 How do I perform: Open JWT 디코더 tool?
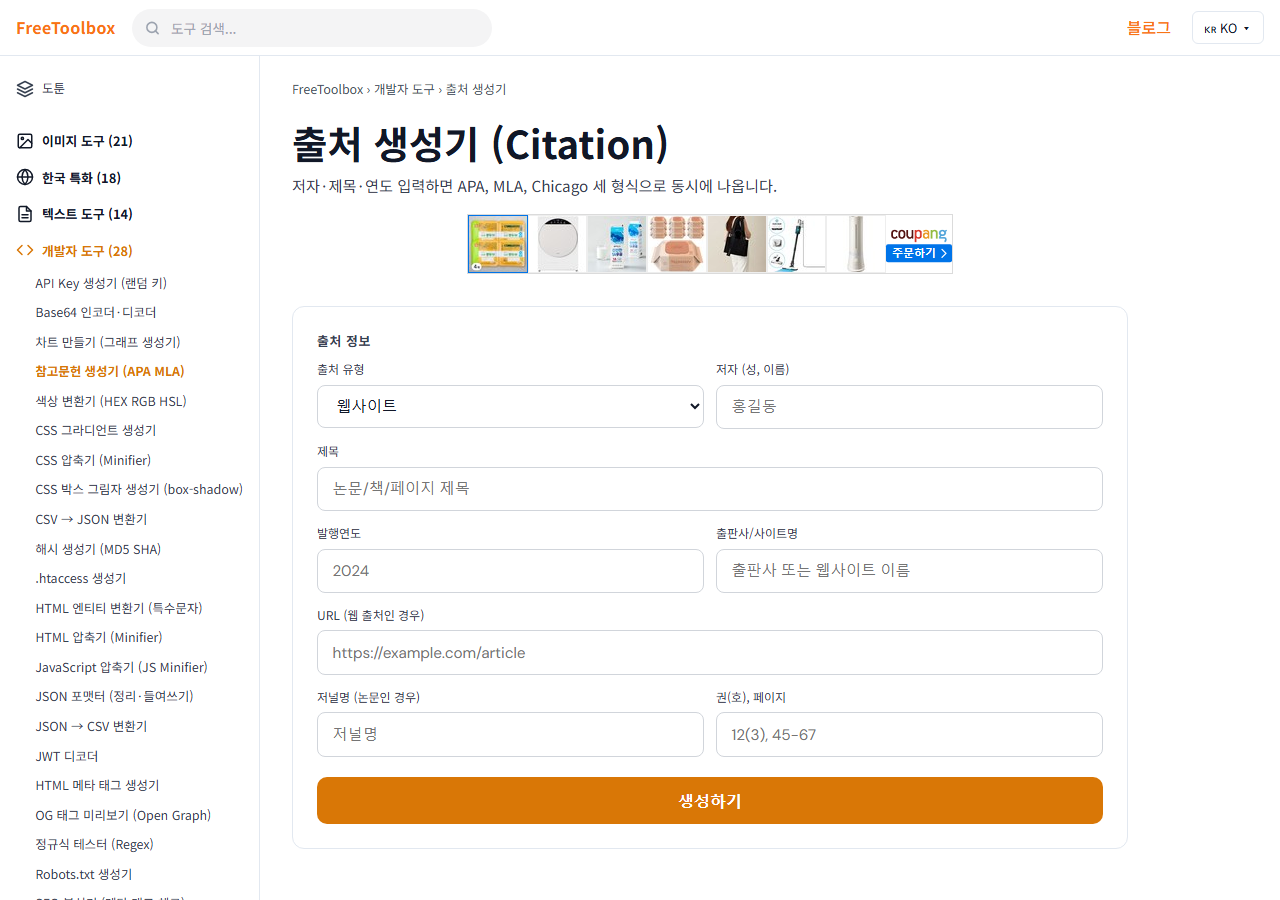[x=67, y=756]
